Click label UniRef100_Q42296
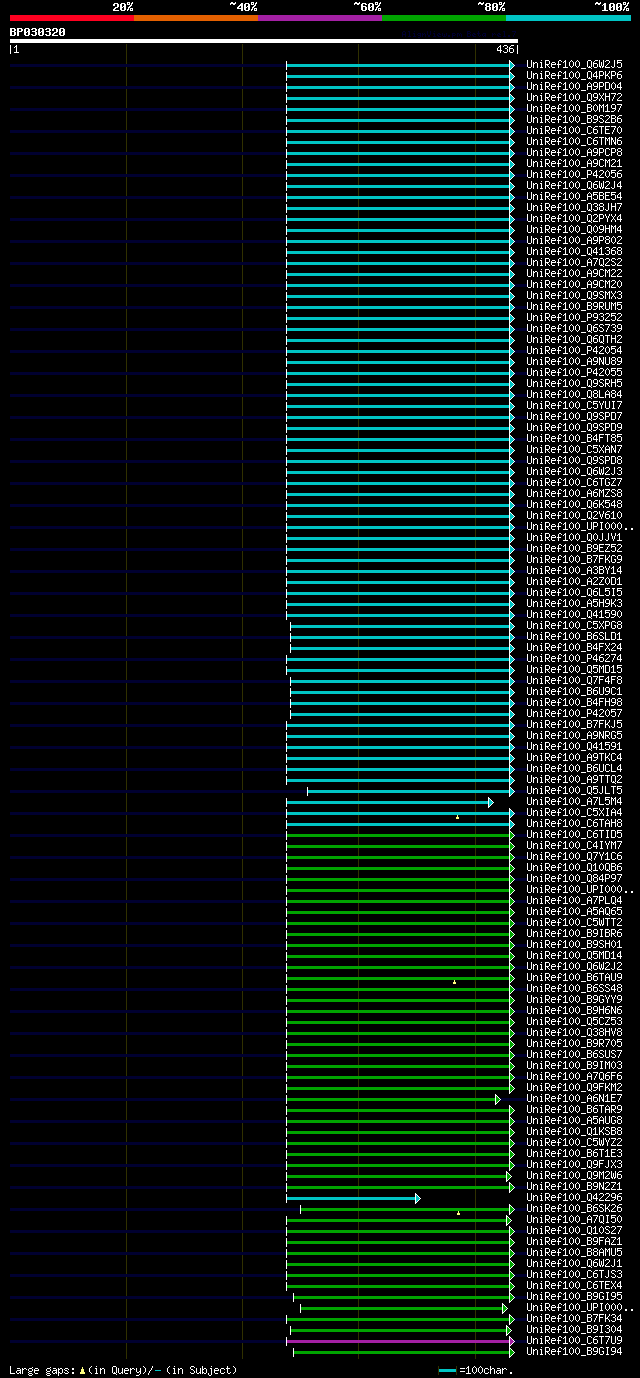The width and height of the screenshot is (640, 1378). pyautogui.click(x=574, y=1197)
